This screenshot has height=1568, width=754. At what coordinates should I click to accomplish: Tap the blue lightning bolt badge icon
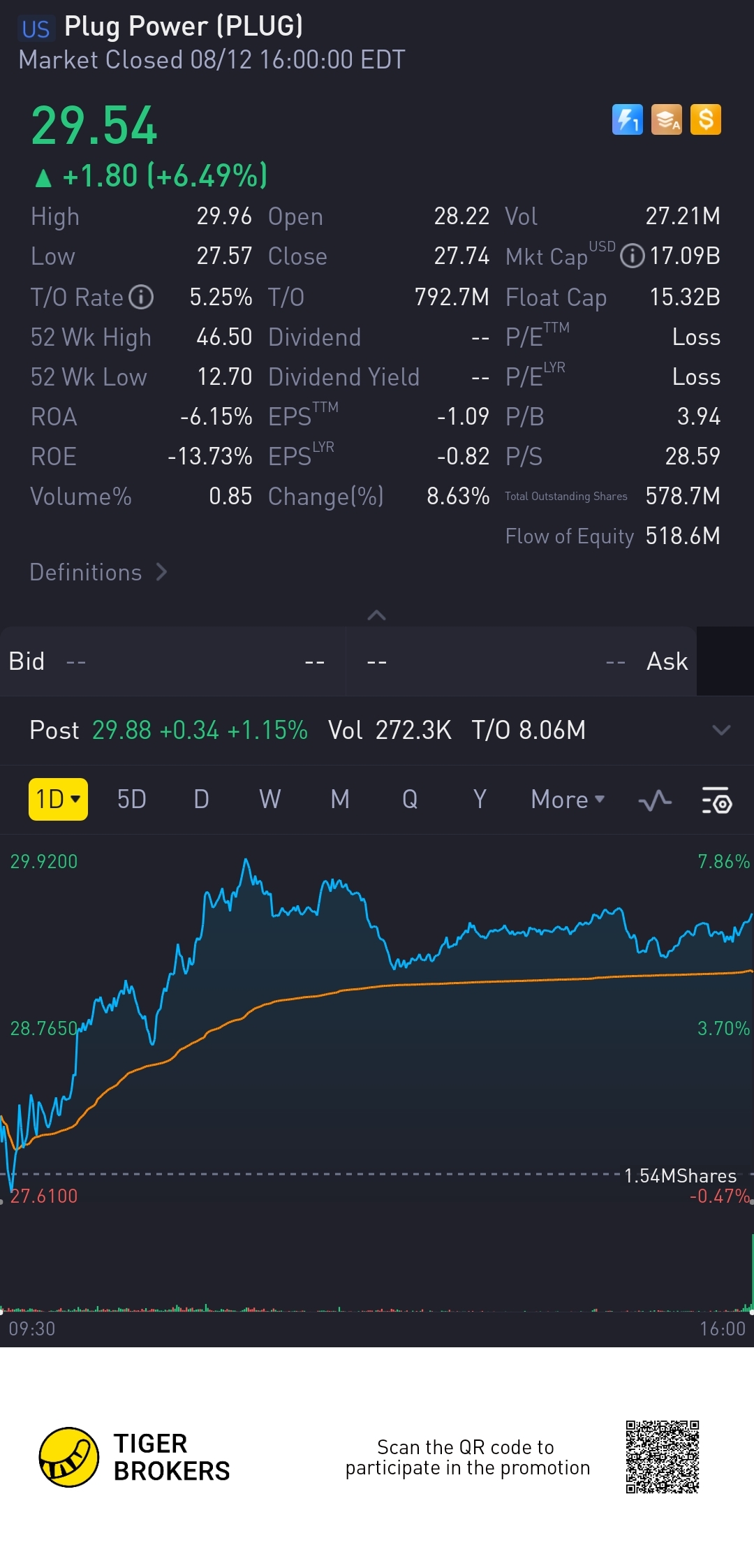tap(627, 119)
